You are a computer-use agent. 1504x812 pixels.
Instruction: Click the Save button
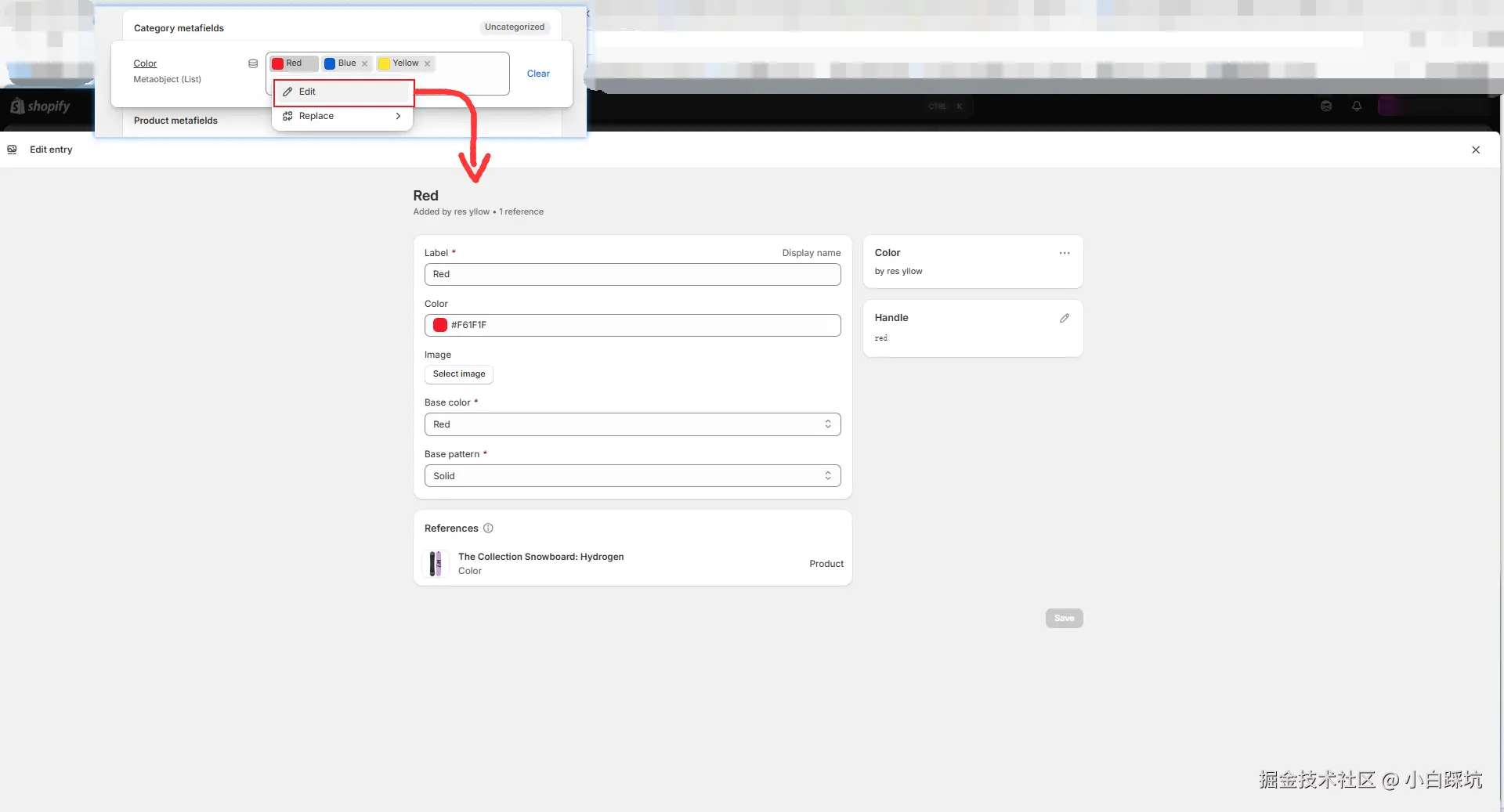[1064, 619]
